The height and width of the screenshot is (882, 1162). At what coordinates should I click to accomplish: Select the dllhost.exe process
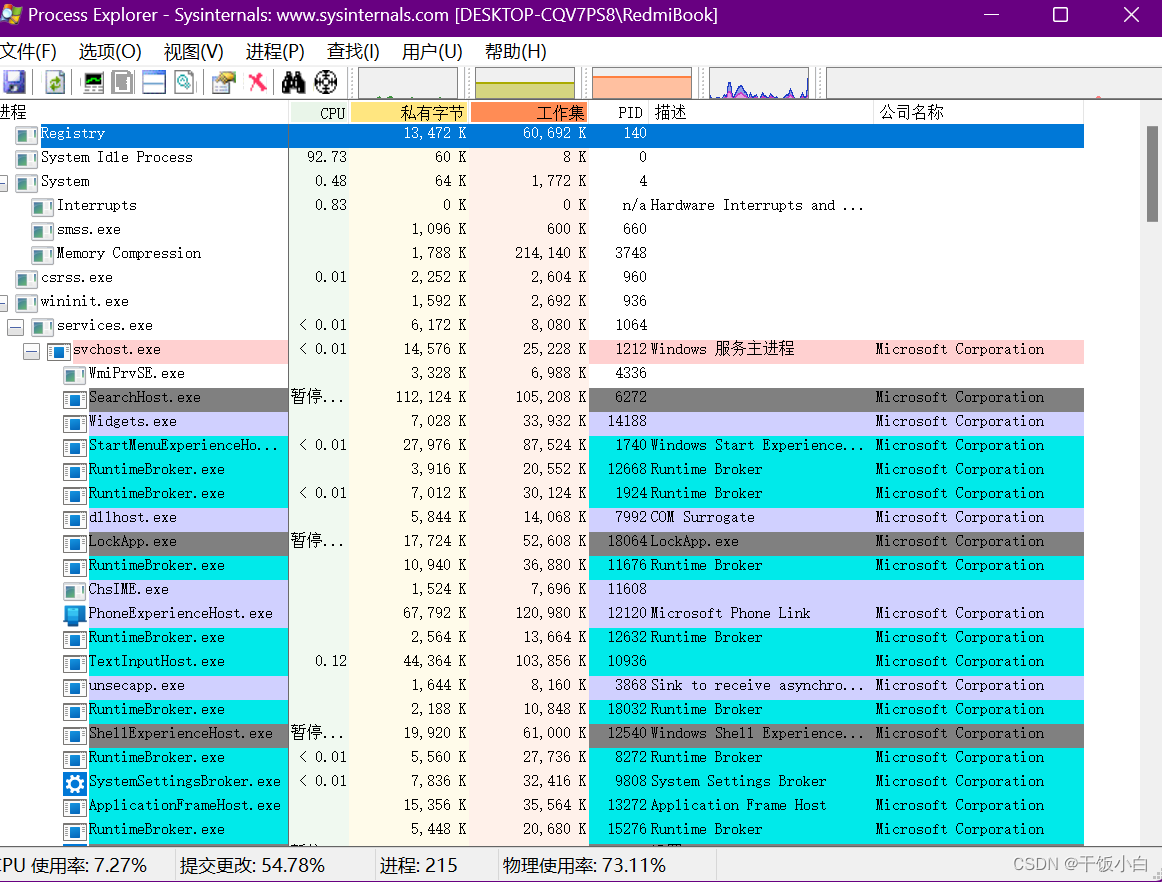[133, 517]
